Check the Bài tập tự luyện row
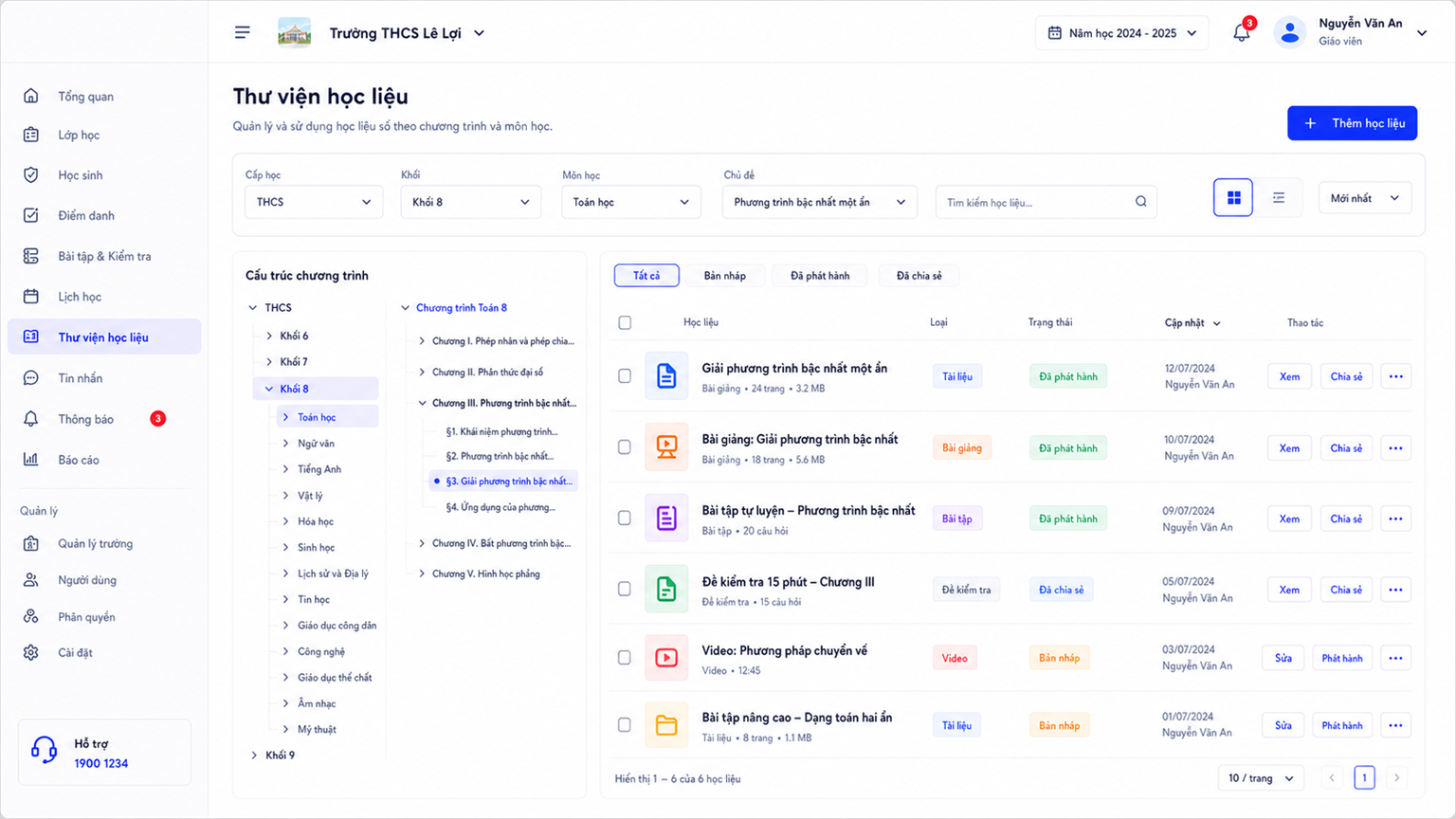Viewport: 1456px width, 819px height. coord(625,518)
